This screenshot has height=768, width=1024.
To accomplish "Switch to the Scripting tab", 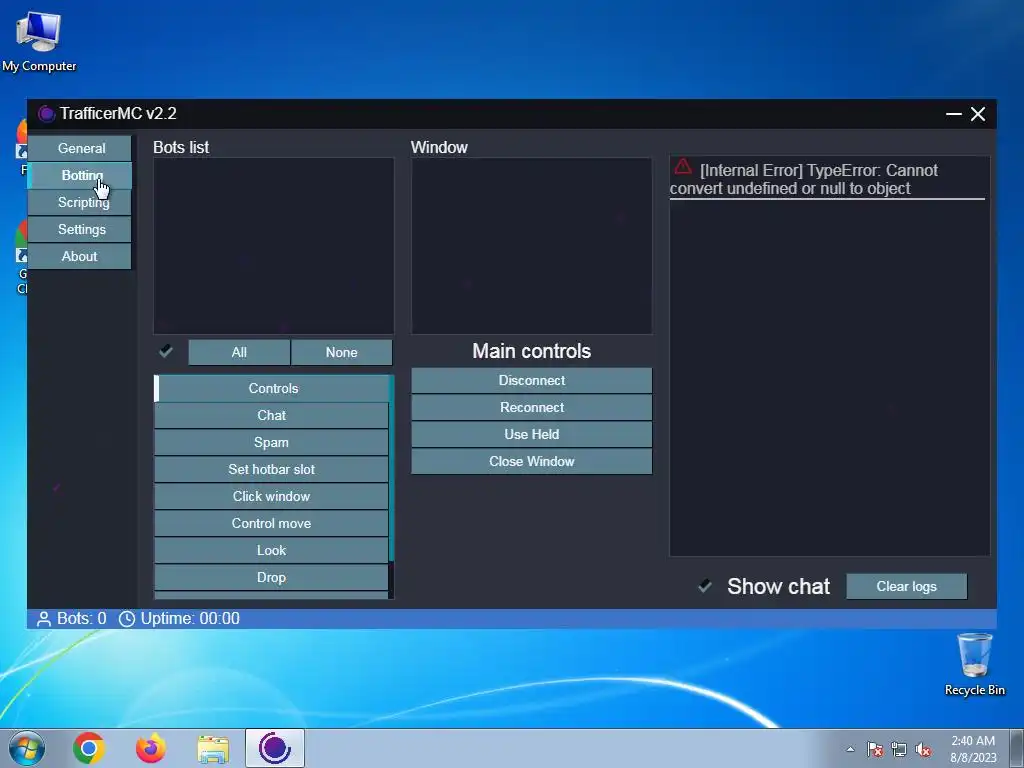I will [x=80, y=202].
